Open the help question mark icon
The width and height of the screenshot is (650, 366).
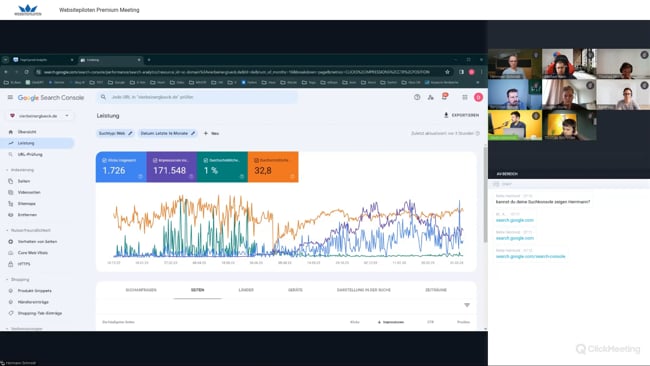417,97
